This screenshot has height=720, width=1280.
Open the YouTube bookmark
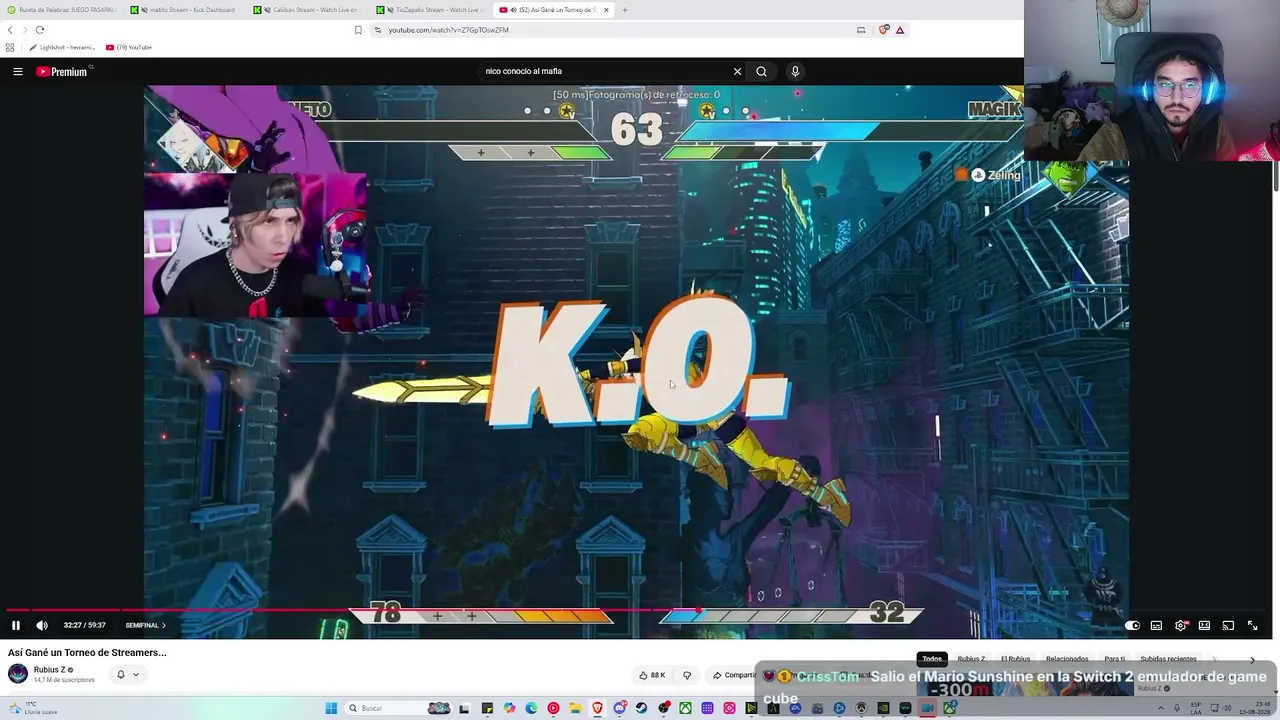[x=129, y=47]
